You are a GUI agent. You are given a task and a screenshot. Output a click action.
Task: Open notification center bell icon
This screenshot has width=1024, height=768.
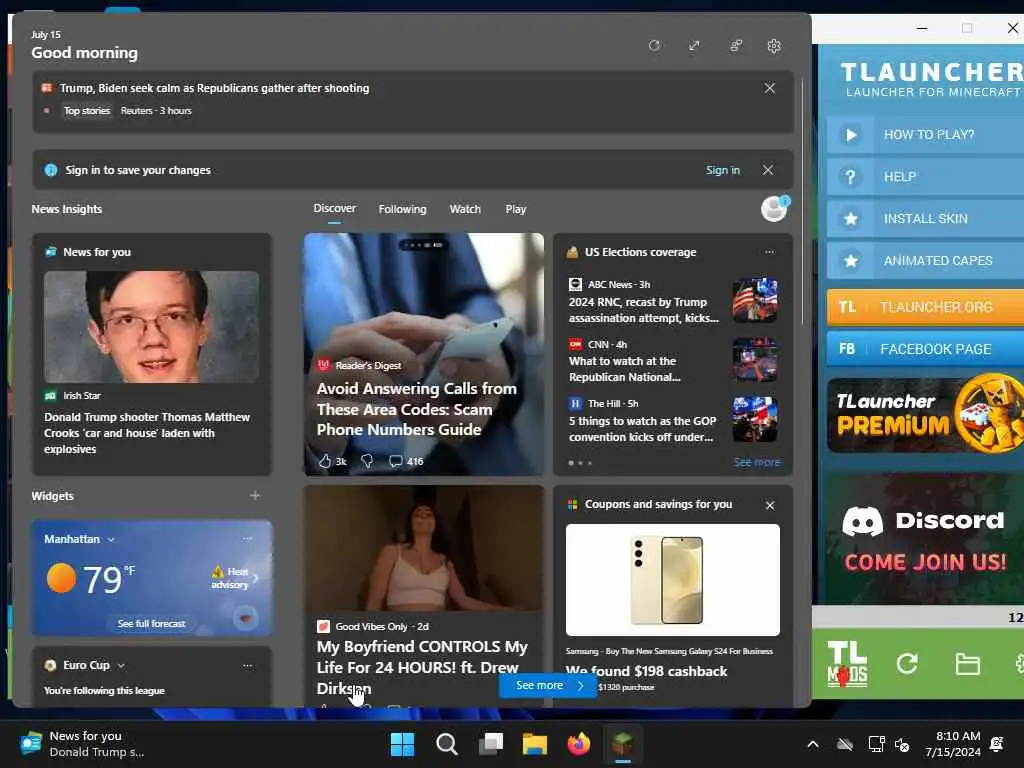997,744
